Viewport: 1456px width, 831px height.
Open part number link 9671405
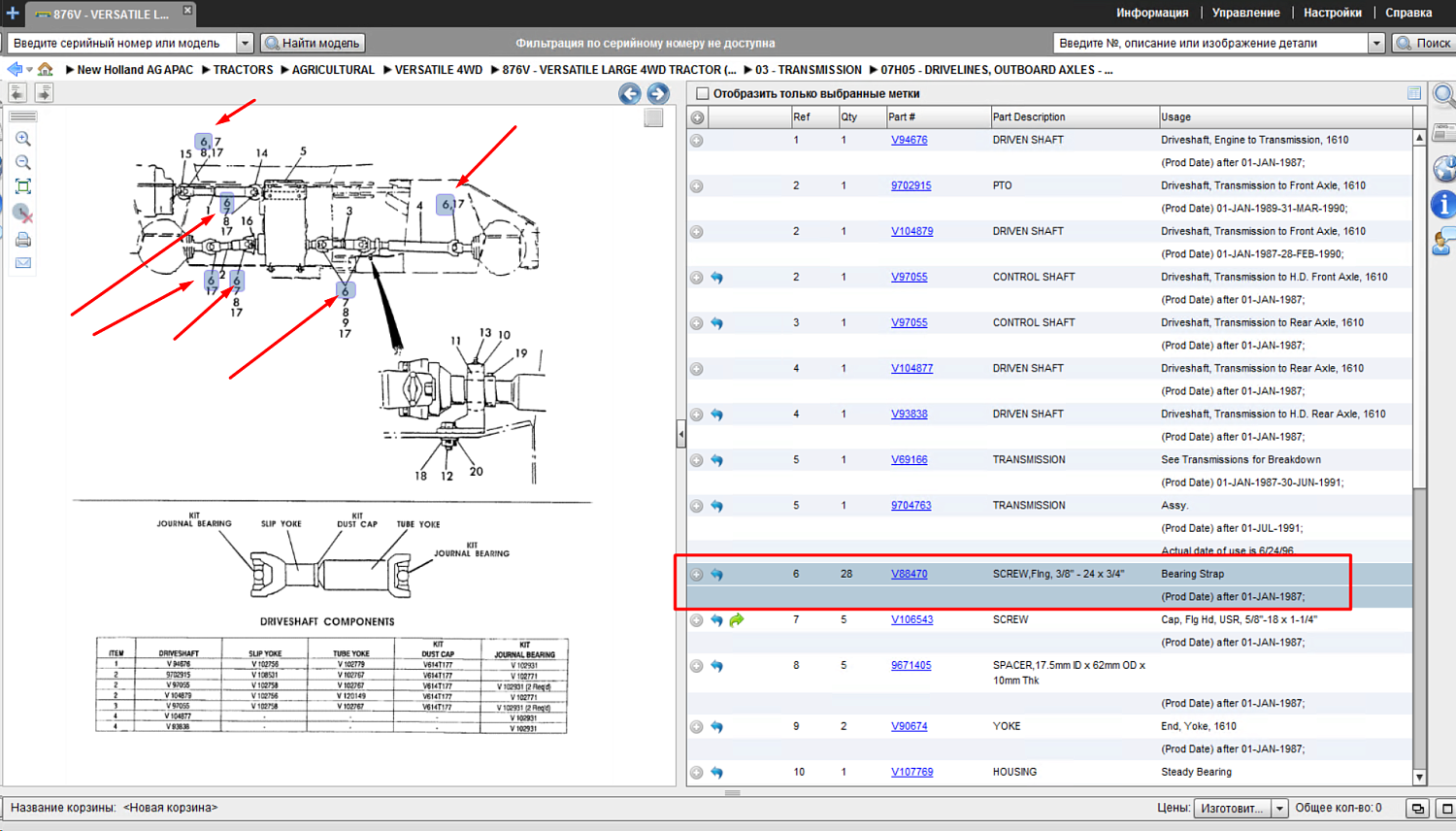(911, 665)
